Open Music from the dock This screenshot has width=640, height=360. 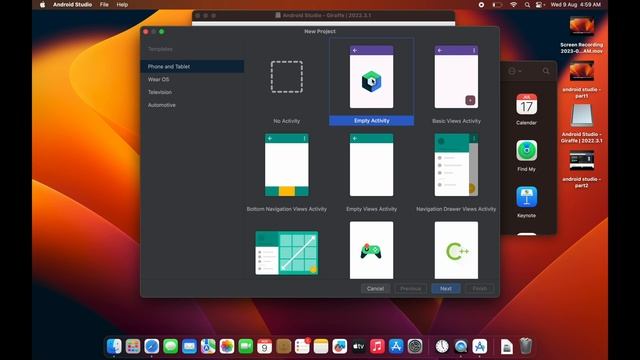377,346
